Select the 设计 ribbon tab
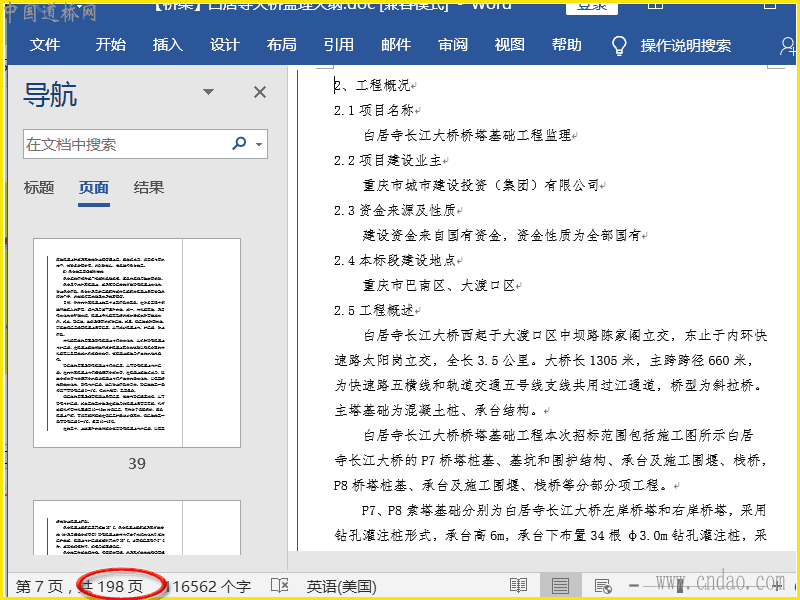800x600 pixels. click(224, 45)
